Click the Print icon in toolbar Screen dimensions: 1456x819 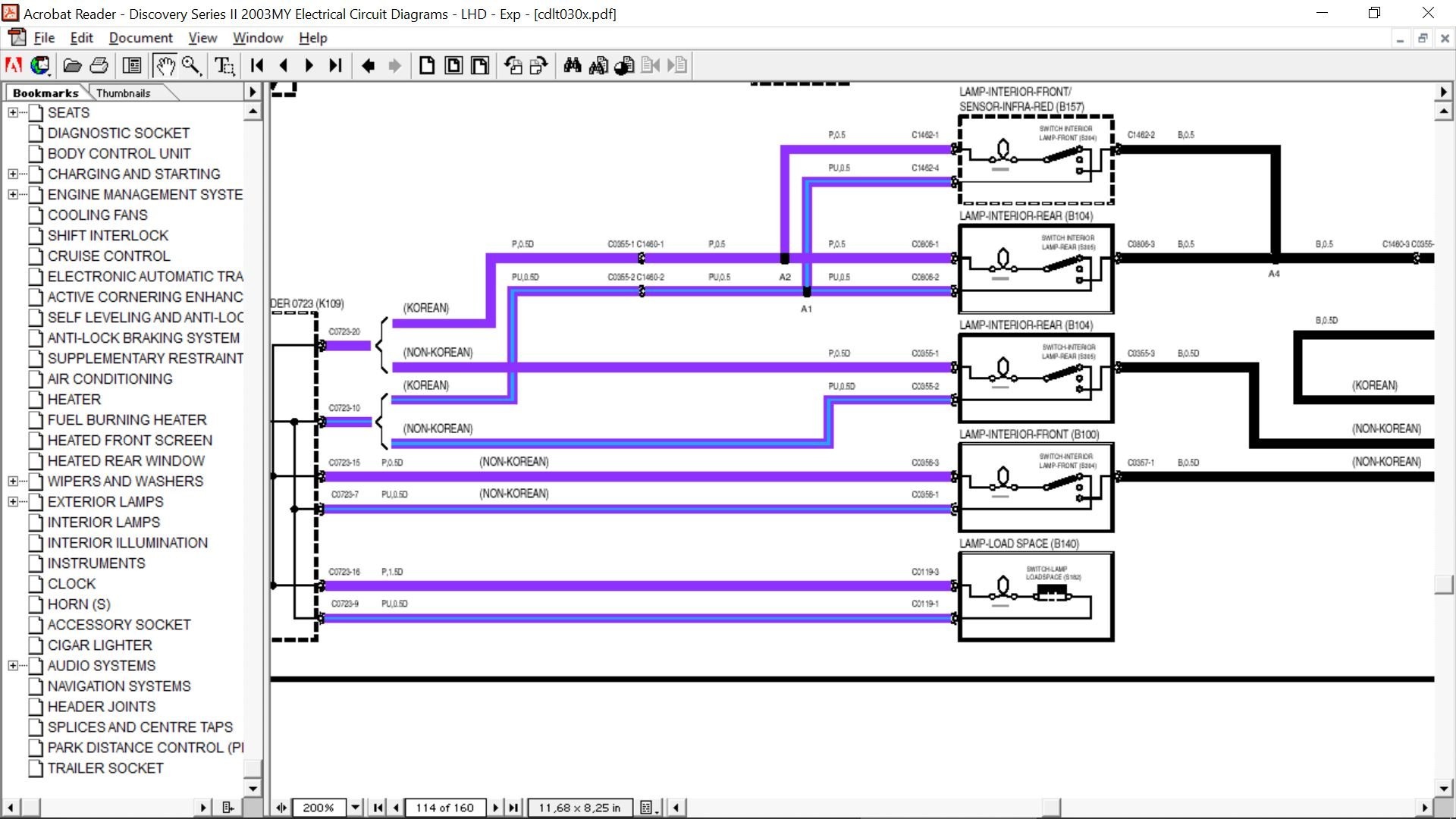(x=99, y=66)
